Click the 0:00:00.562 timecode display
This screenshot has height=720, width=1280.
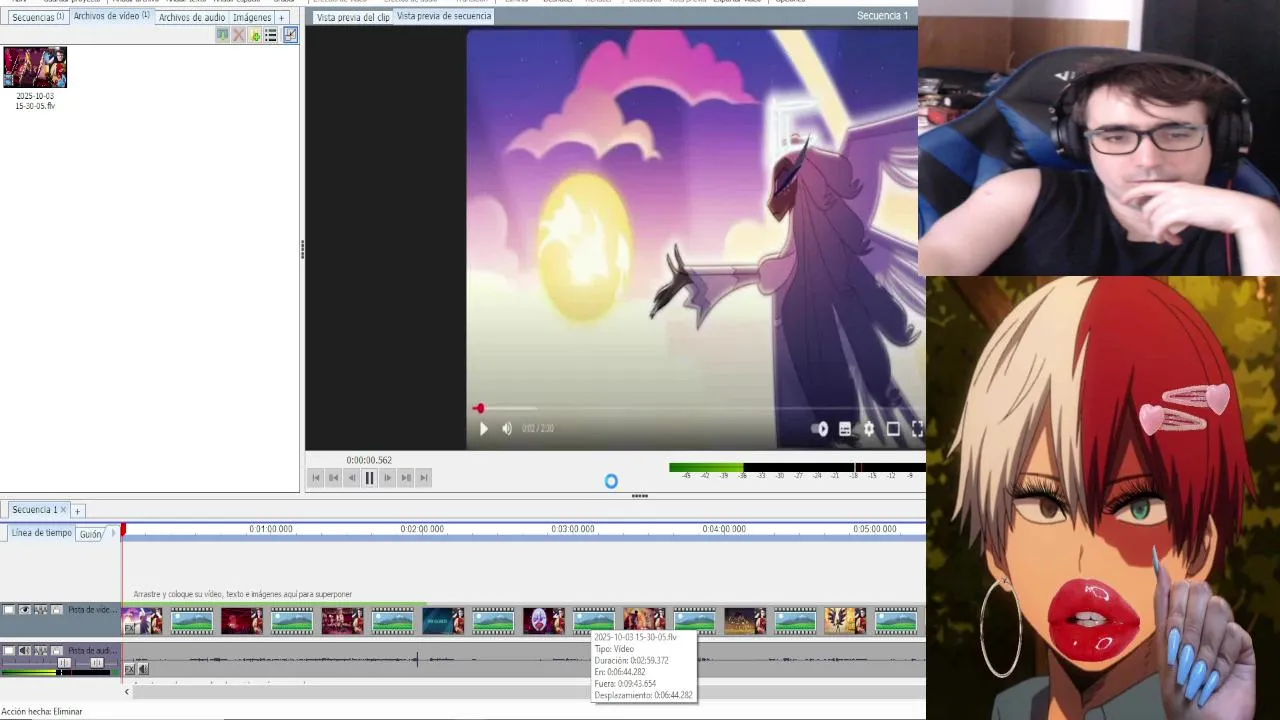369,460
